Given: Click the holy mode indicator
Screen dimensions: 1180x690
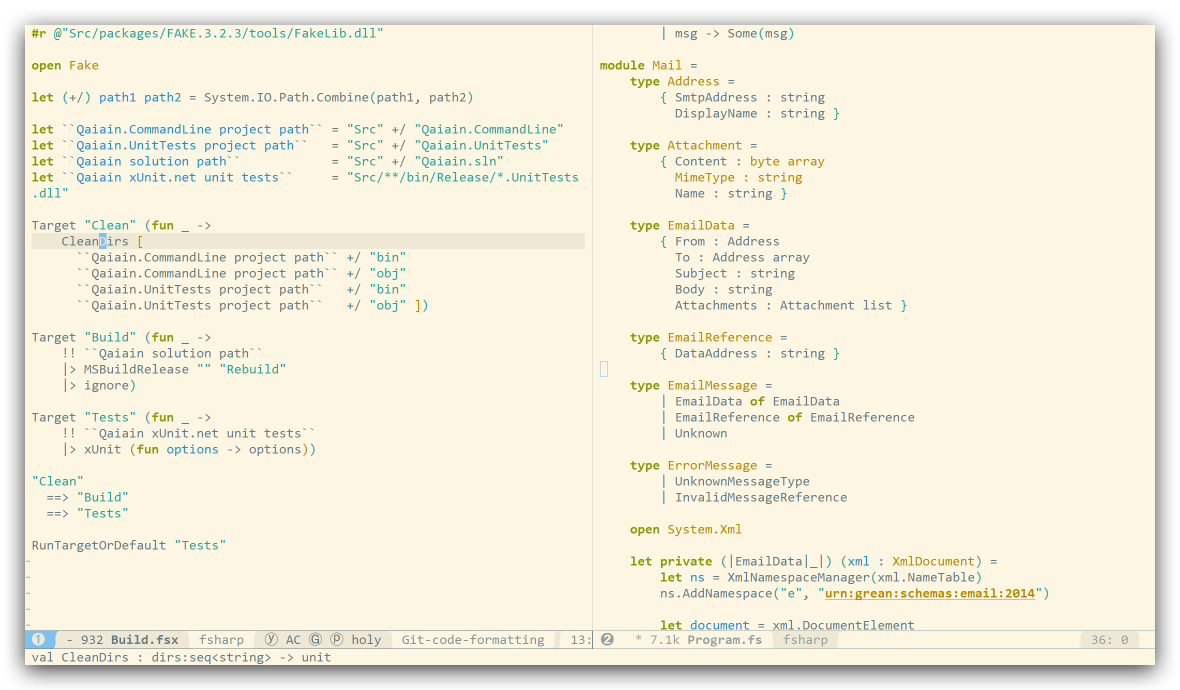Looking at the screenshot, I should (366, 640).
